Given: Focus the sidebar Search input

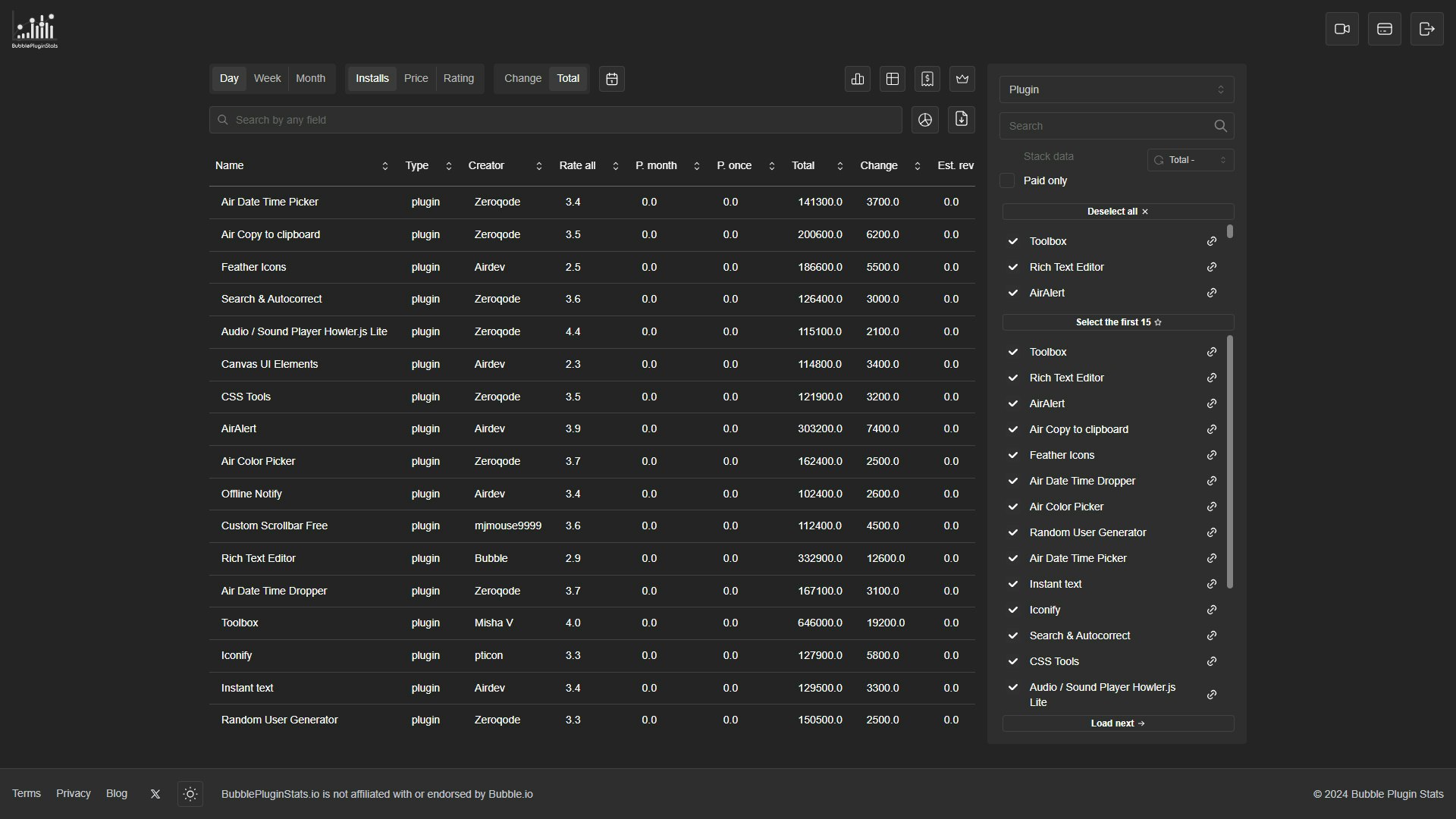Looking at the screenshot, I should tap(1116, 126).
